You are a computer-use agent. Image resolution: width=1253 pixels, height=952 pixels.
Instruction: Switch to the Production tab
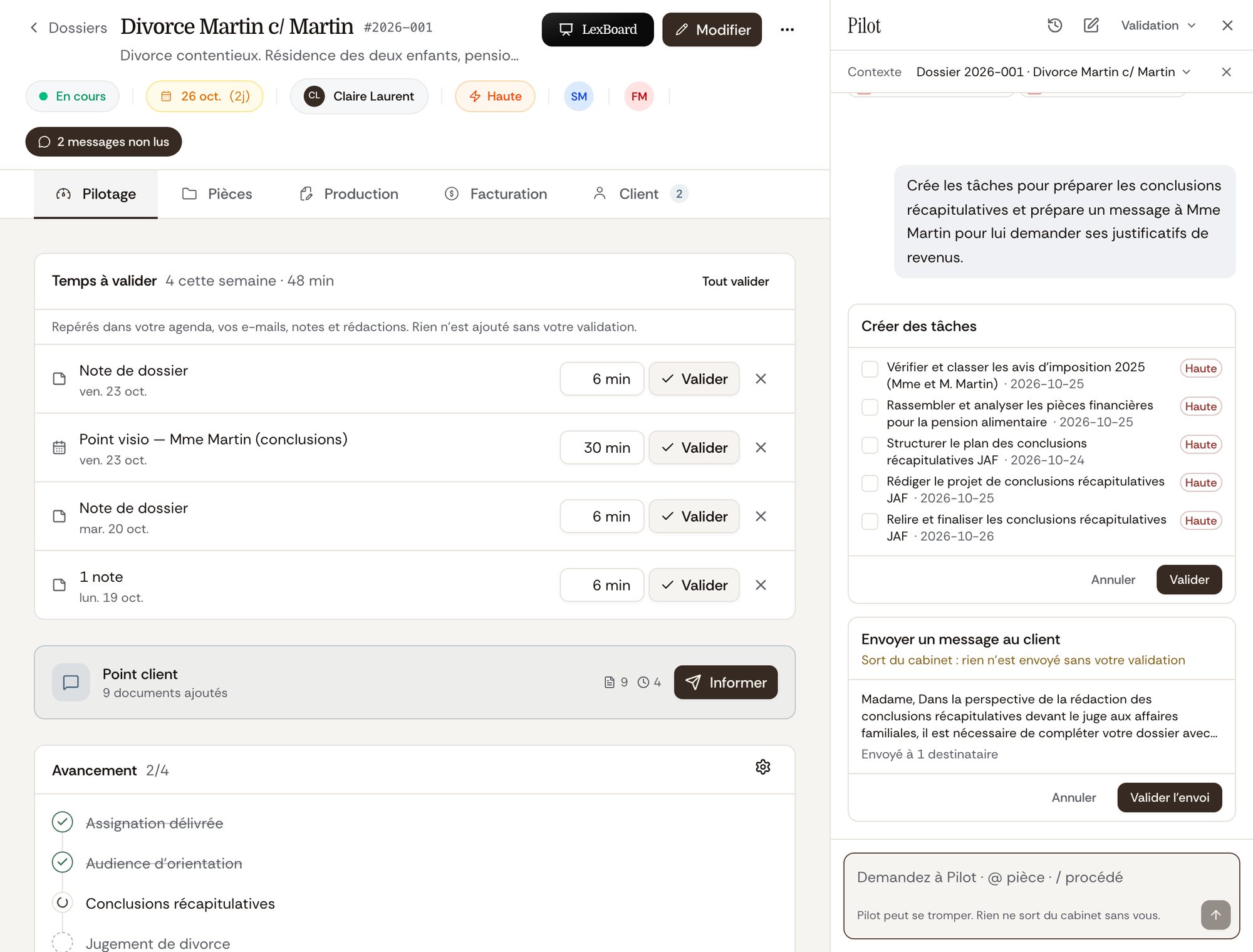(348, 194)
